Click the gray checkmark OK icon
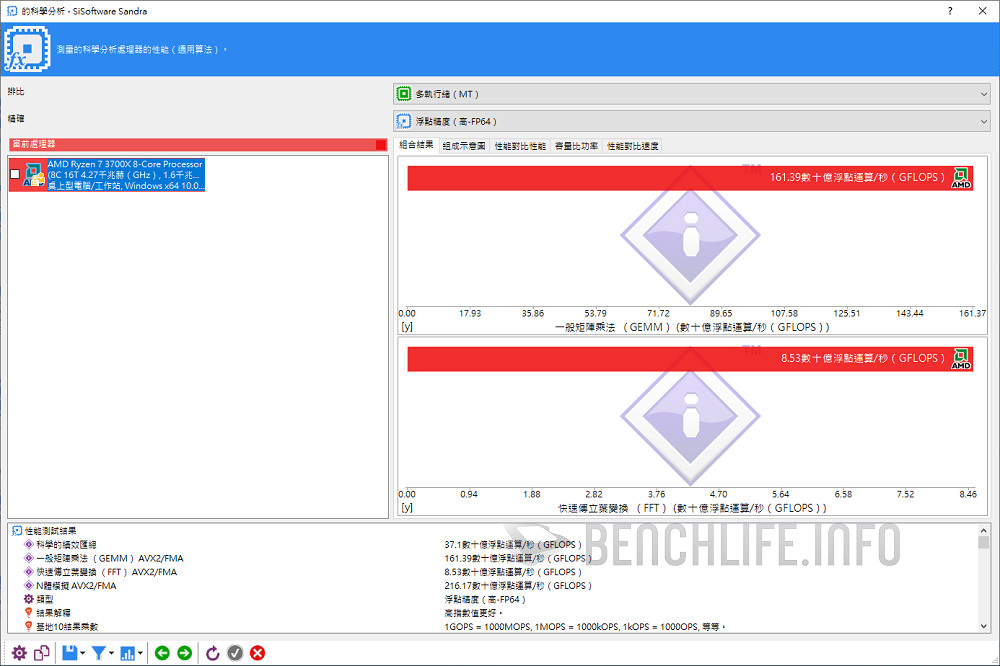The image size is (1000, 666). point(235,653)
